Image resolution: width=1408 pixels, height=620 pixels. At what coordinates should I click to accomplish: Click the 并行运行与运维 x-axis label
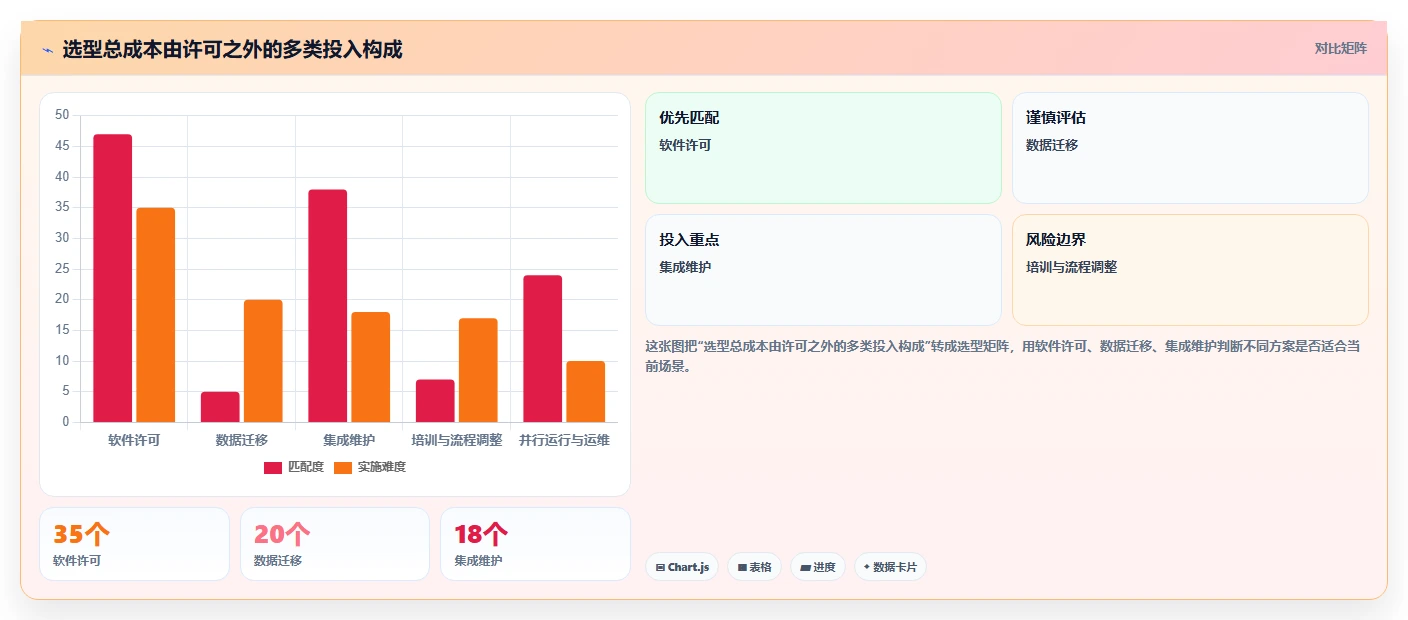(564, 440)
